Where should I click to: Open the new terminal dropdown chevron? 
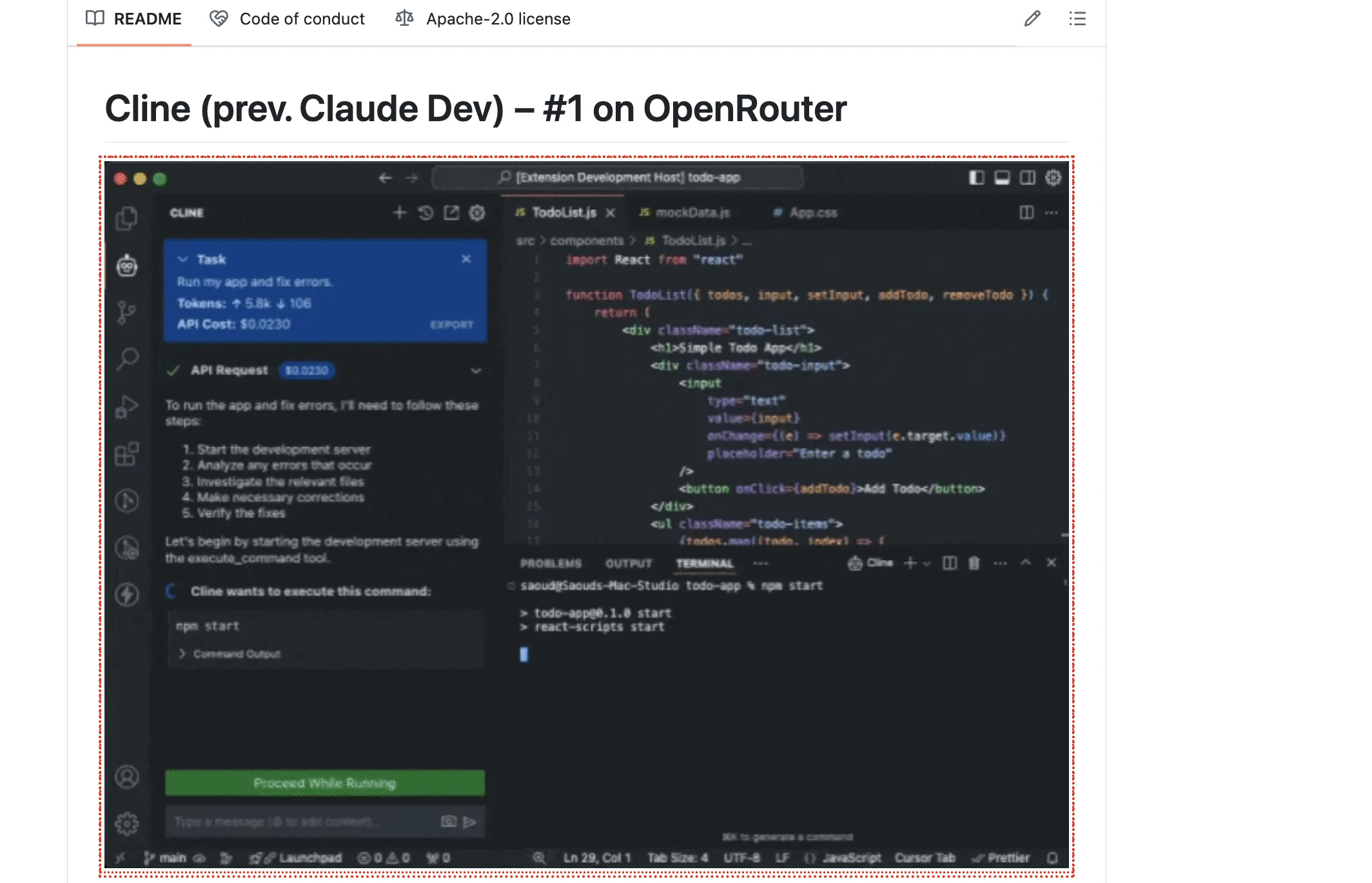[x=926, y=563]
